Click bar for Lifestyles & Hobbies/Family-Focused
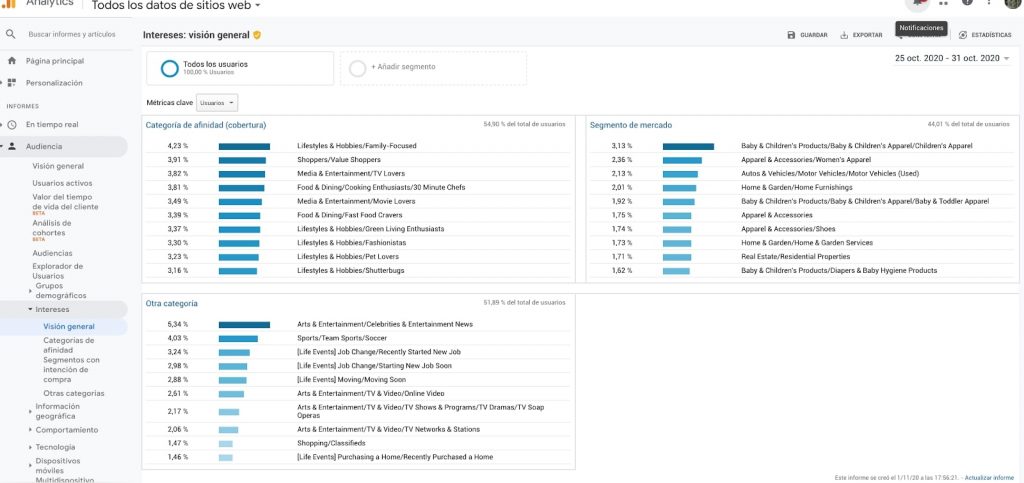Viewport: 1024px width, 483px height. tap(244, 146)
